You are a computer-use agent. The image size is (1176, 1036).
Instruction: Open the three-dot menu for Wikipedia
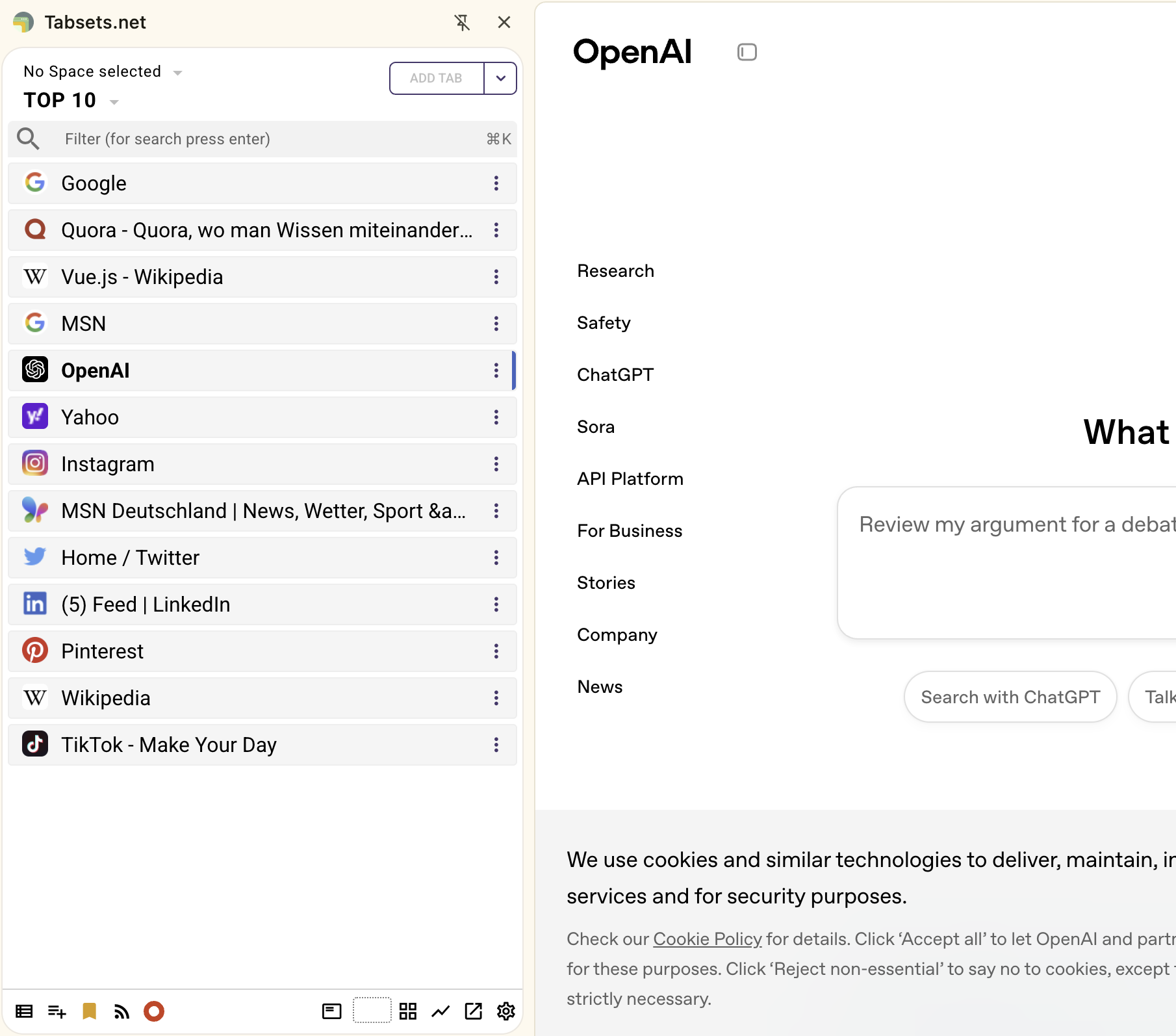pos(496,698)
